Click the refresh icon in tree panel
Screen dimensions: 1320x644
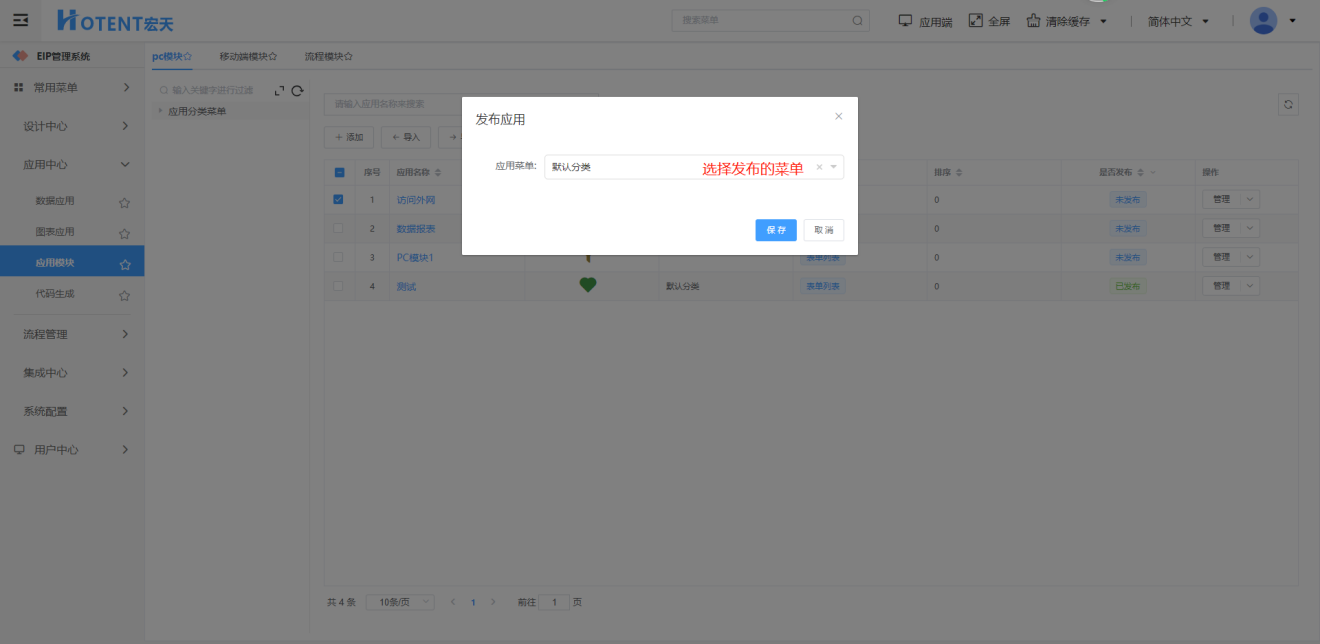click(297, 91)
